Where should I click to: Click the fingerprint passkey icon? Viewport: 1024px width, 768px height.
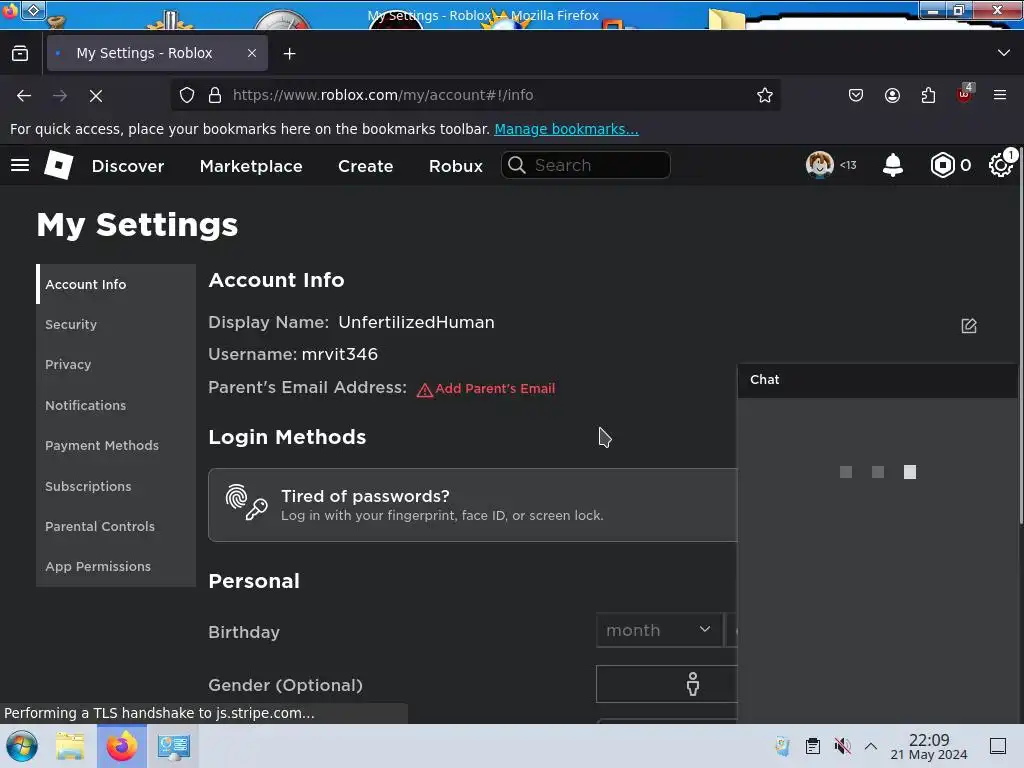[x=246, y=502]
